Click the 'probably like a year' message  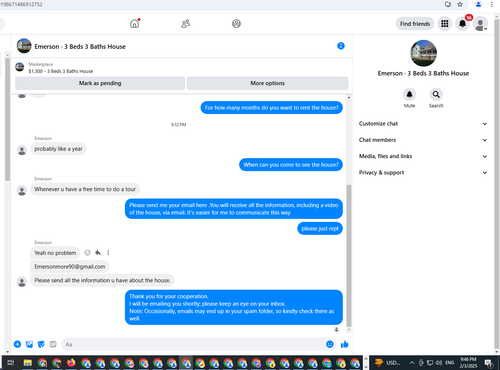point(58,149)
